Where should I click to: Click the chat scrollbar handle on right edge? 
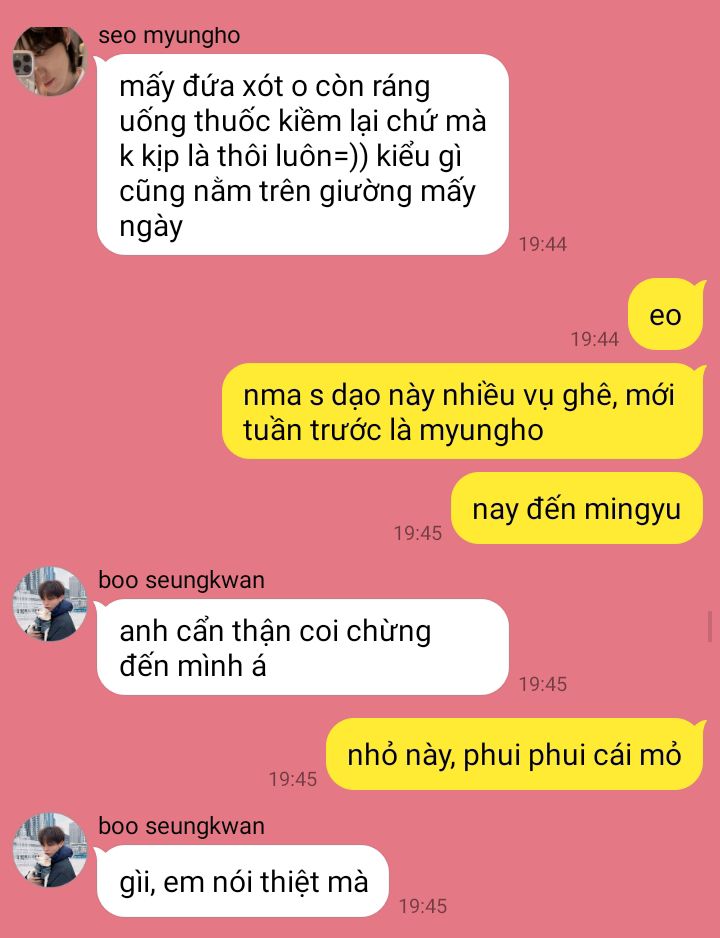tap(710, 627)
